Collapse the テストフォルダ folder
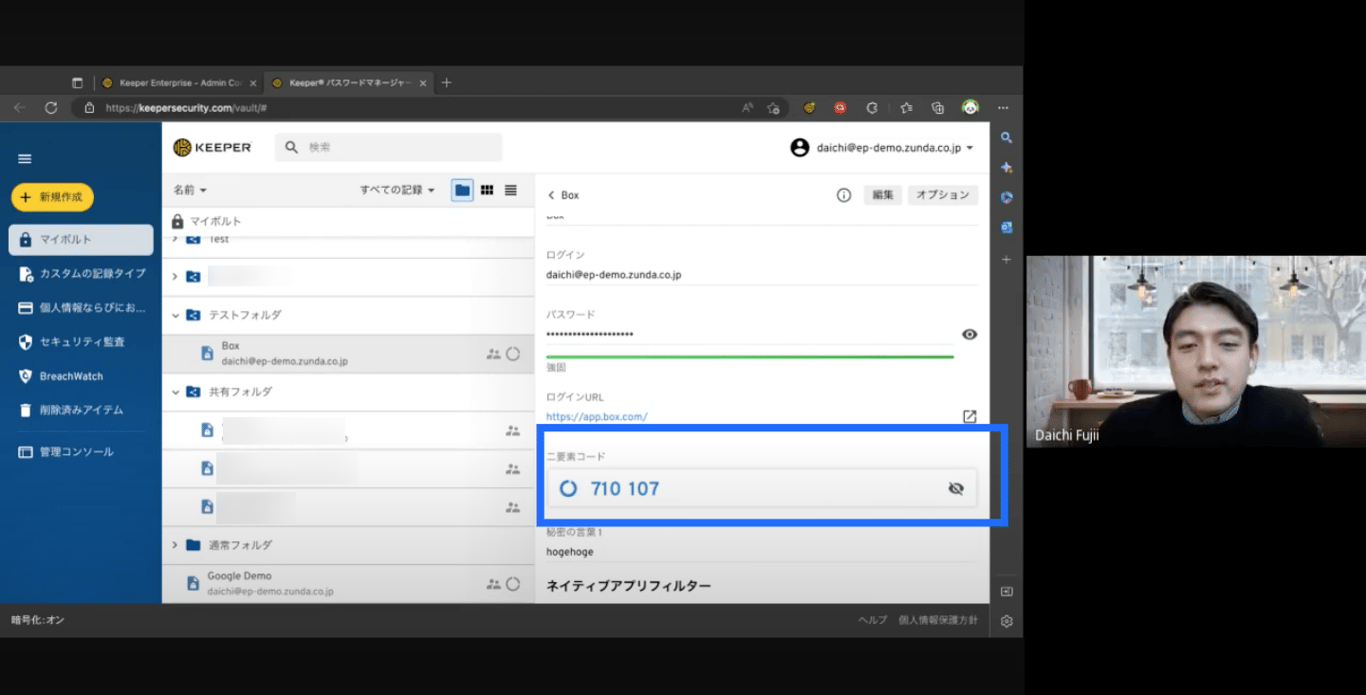Image resolution: width=1366 pixels, height=695 pixels. coord(175,314)
